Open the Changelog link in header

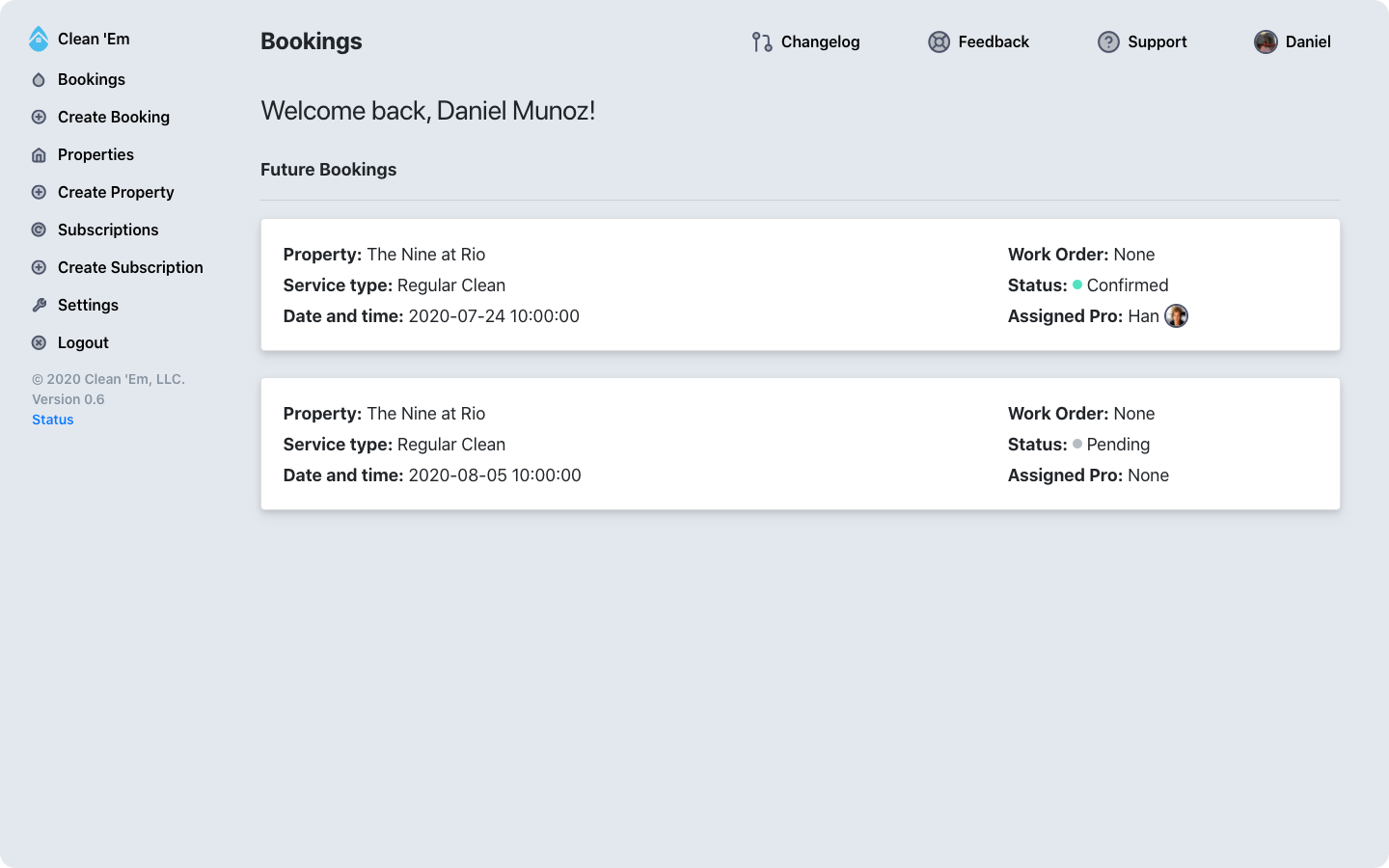(820, 42)
